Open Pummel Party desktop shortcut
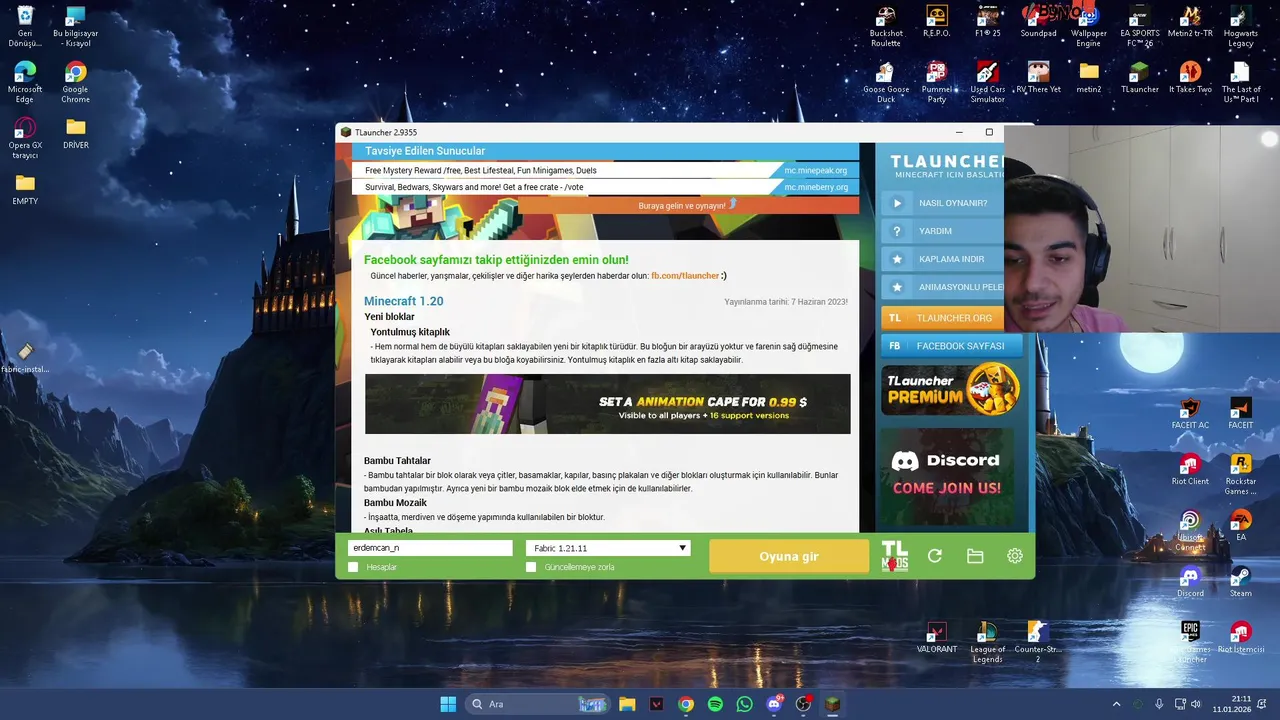Viewport: 1280px width, 720px height. pyautogui.click(x=937, y=82)
